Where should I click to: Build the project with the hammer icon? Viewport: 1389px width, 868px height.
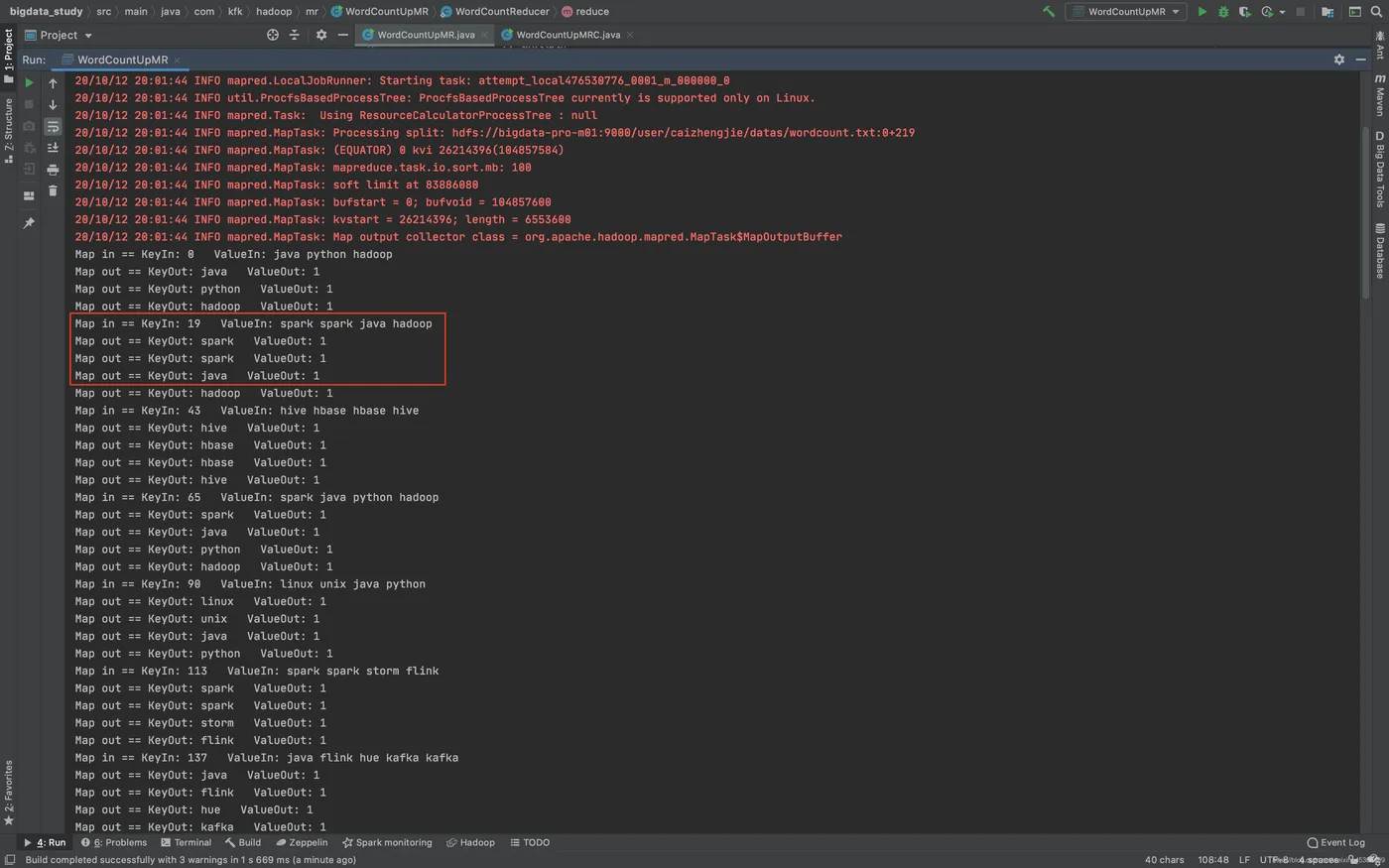pos(1049,12)
